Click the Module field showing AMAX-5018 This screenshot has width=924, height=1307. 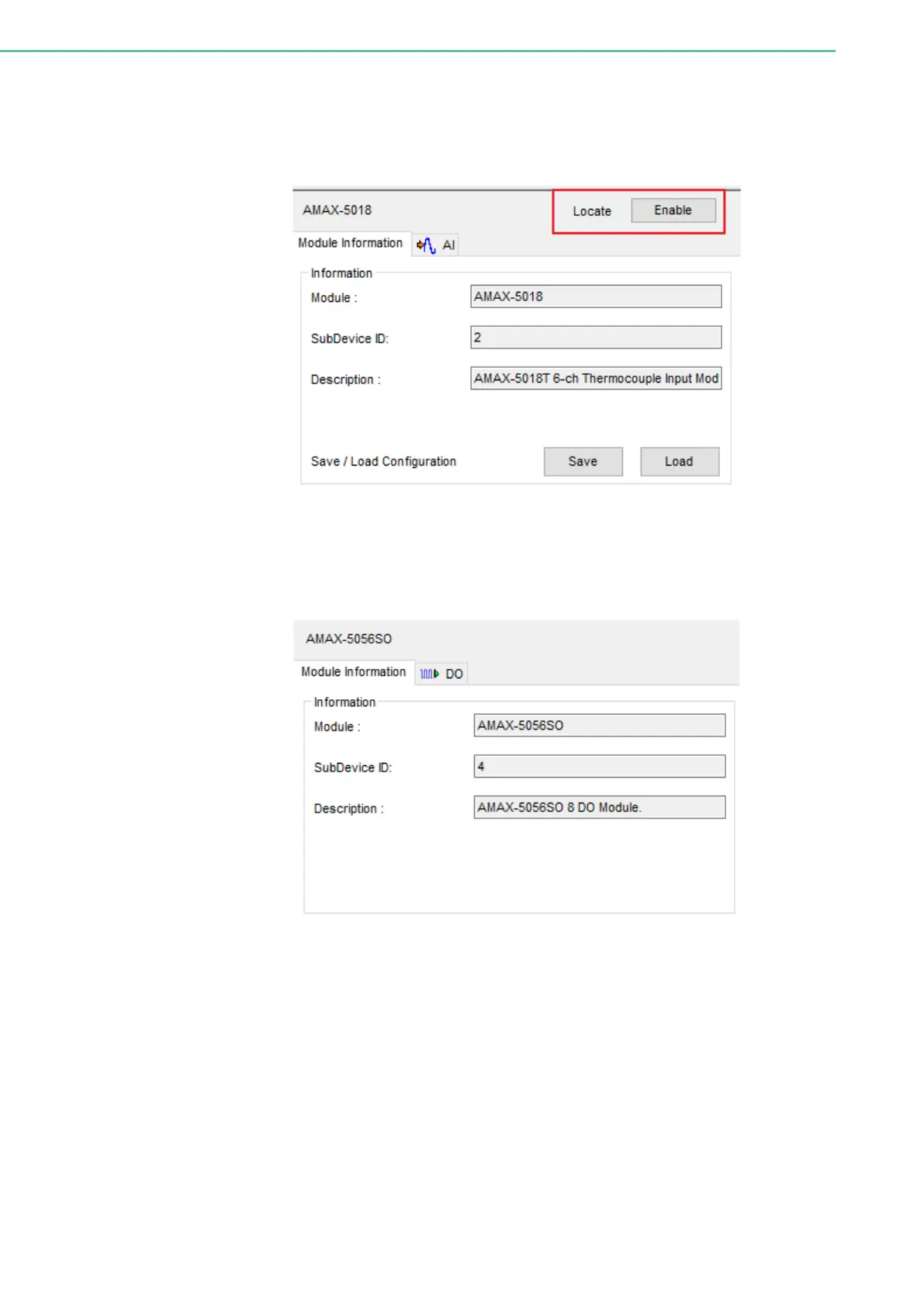click(595, 296)
